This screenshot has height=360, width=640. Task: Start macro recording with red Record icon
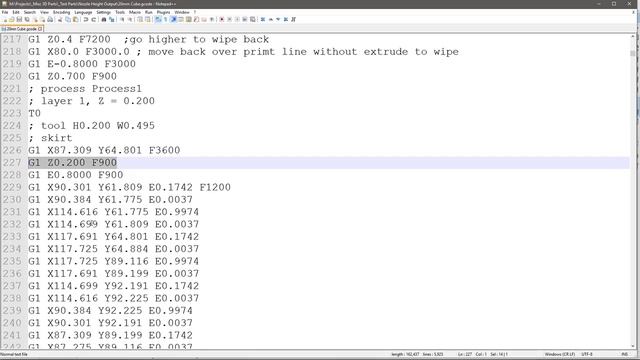pos(222,20)
